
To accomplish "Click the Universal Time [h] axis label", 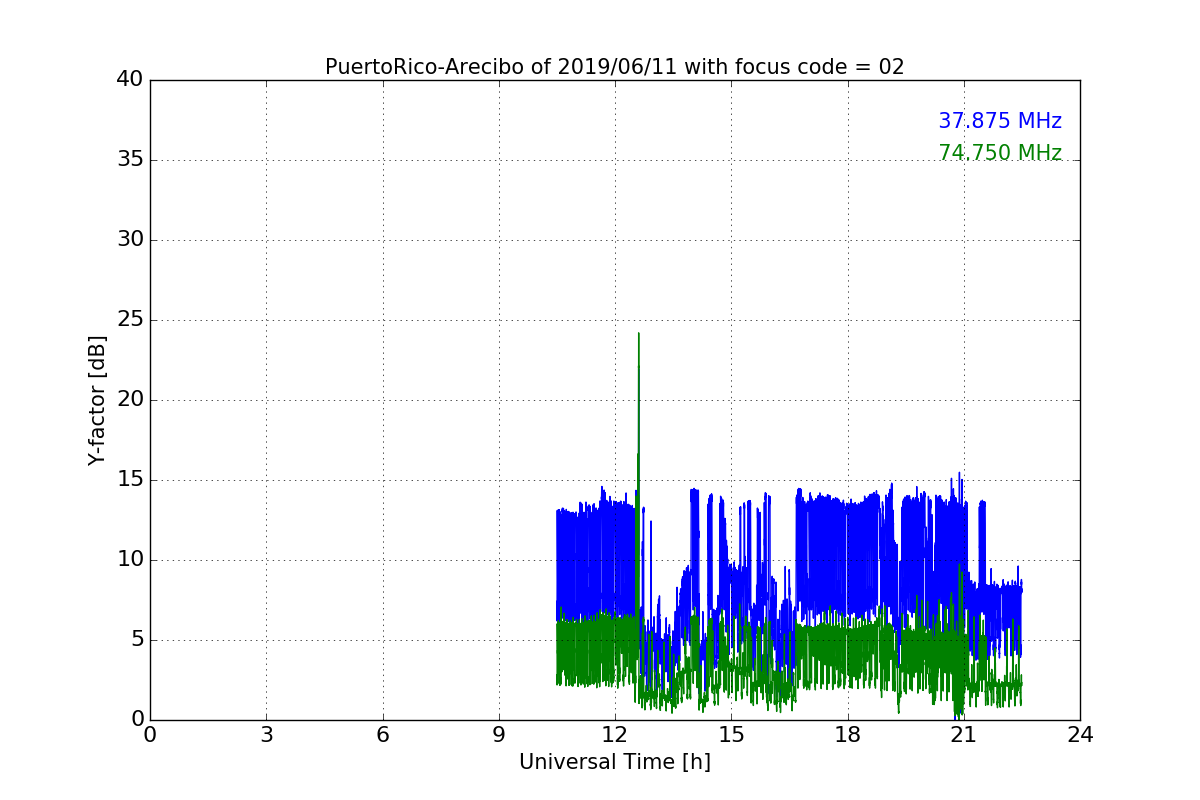I will click(615, 762).
